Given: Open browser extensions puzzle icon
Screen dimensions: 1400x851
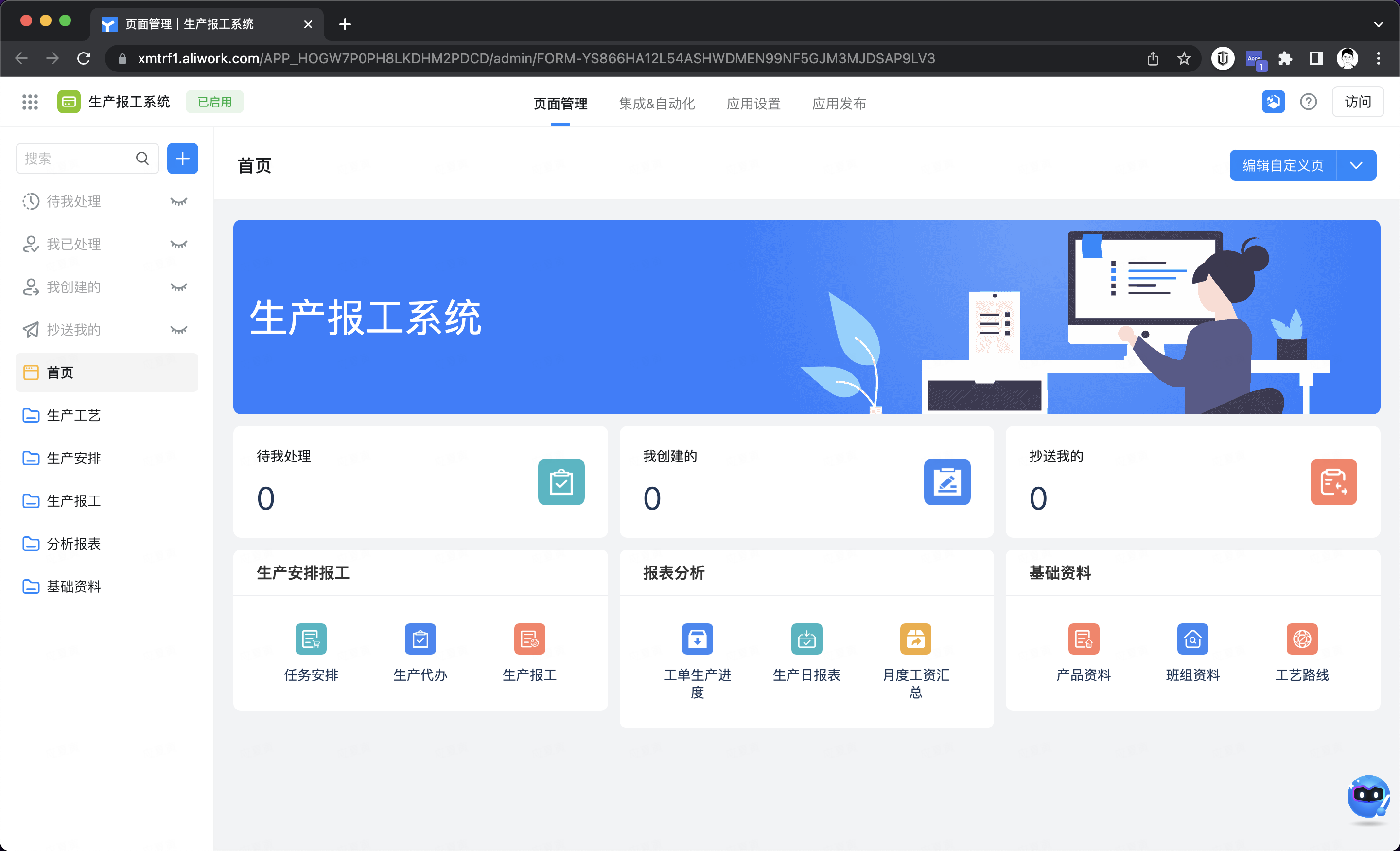Looking at the screenshot, I should pos(1285,58).
